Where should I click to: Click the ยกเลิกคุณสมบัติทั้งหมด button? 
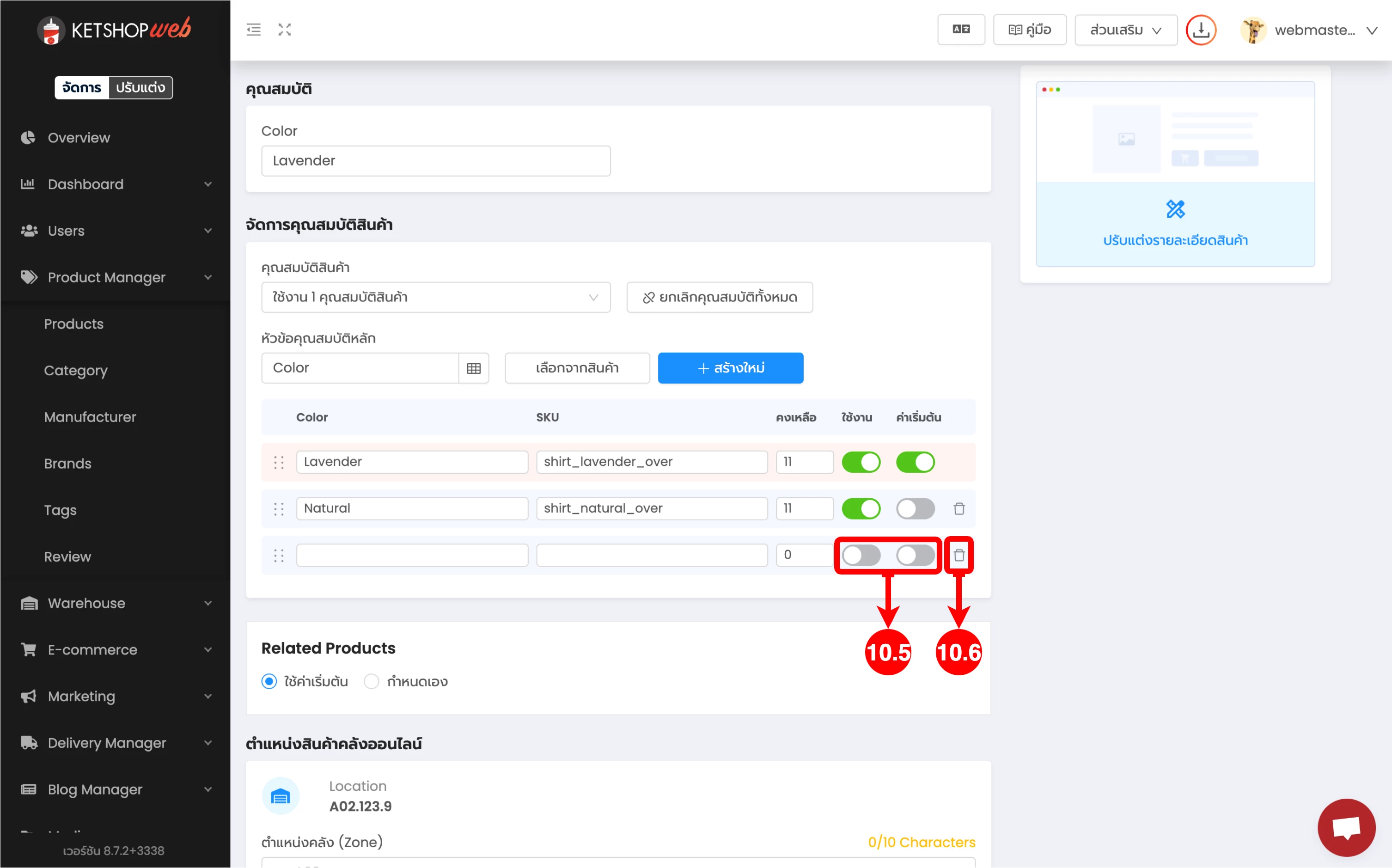719,297
